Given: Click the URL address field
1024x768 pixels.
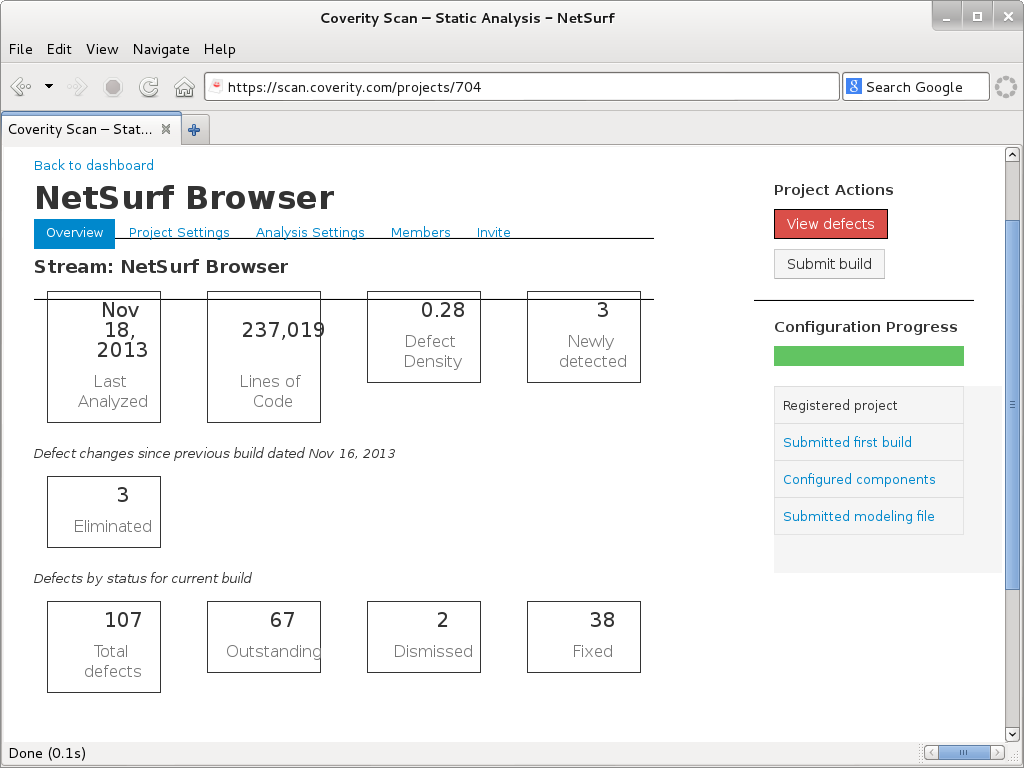Looking at the screenshot, I should 521,87.
